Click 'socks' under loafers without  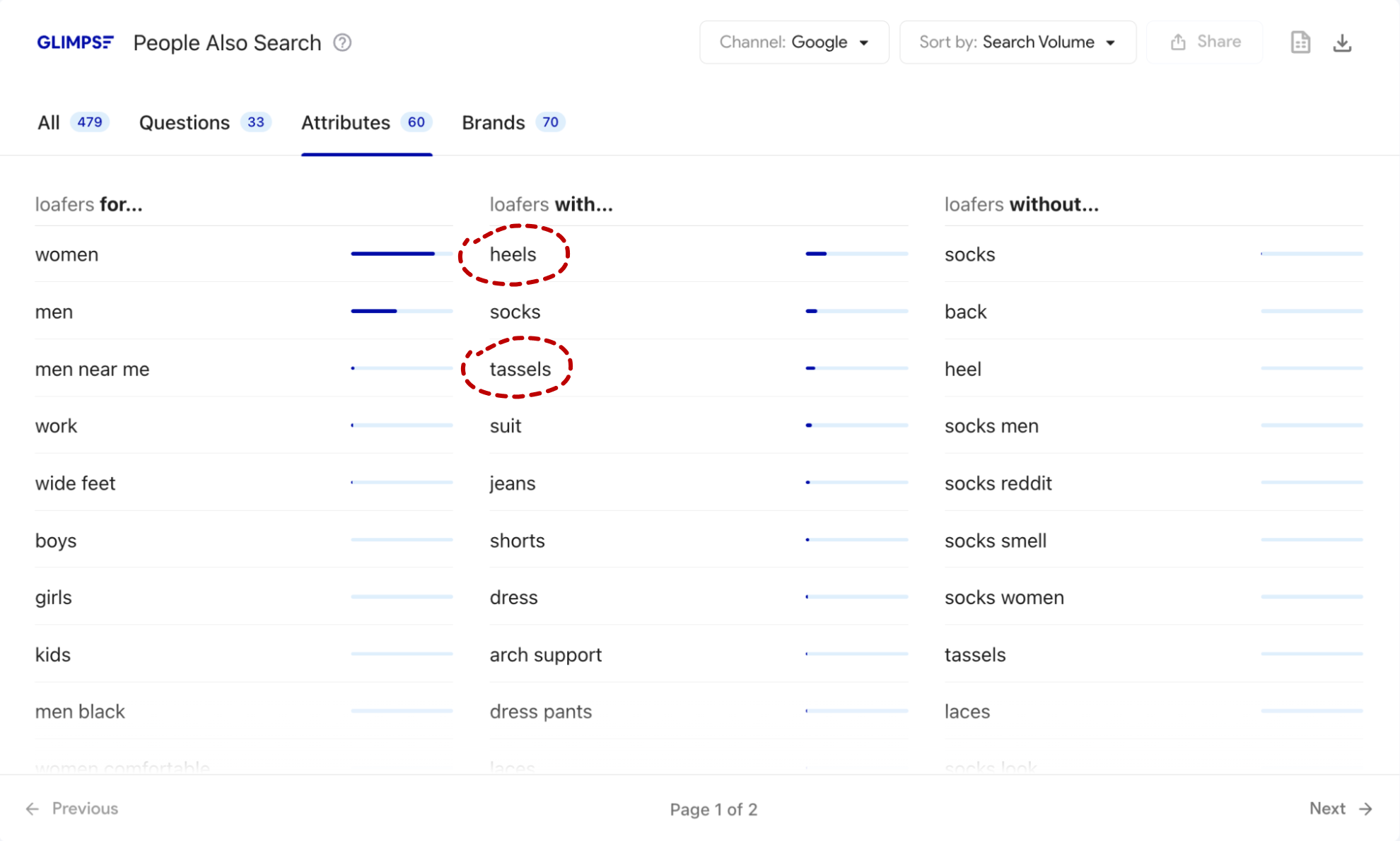[x=970, y=254]
